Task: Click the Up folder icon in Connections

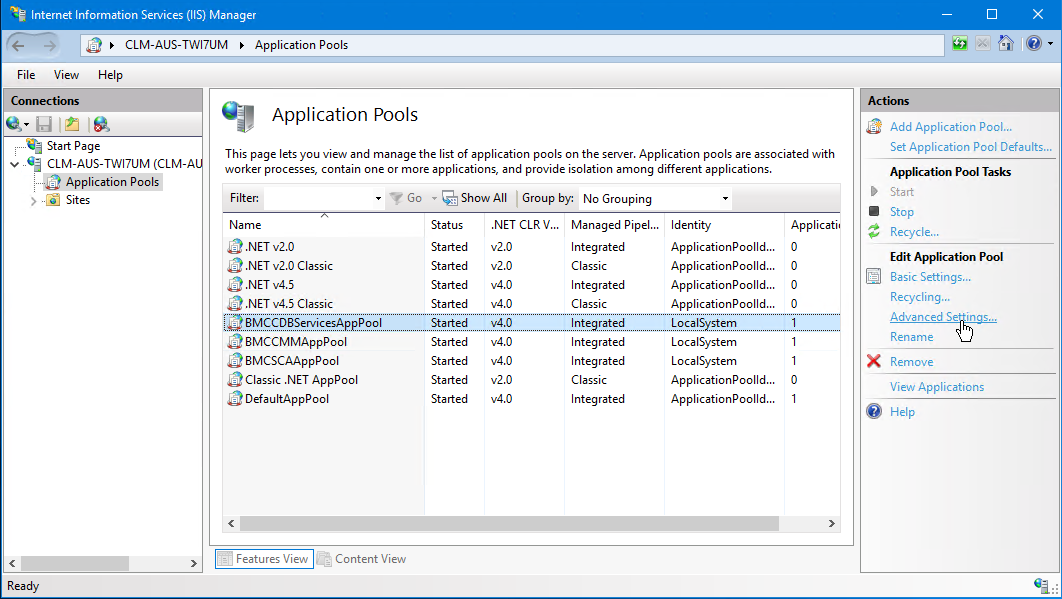Action: pos(72,124)
